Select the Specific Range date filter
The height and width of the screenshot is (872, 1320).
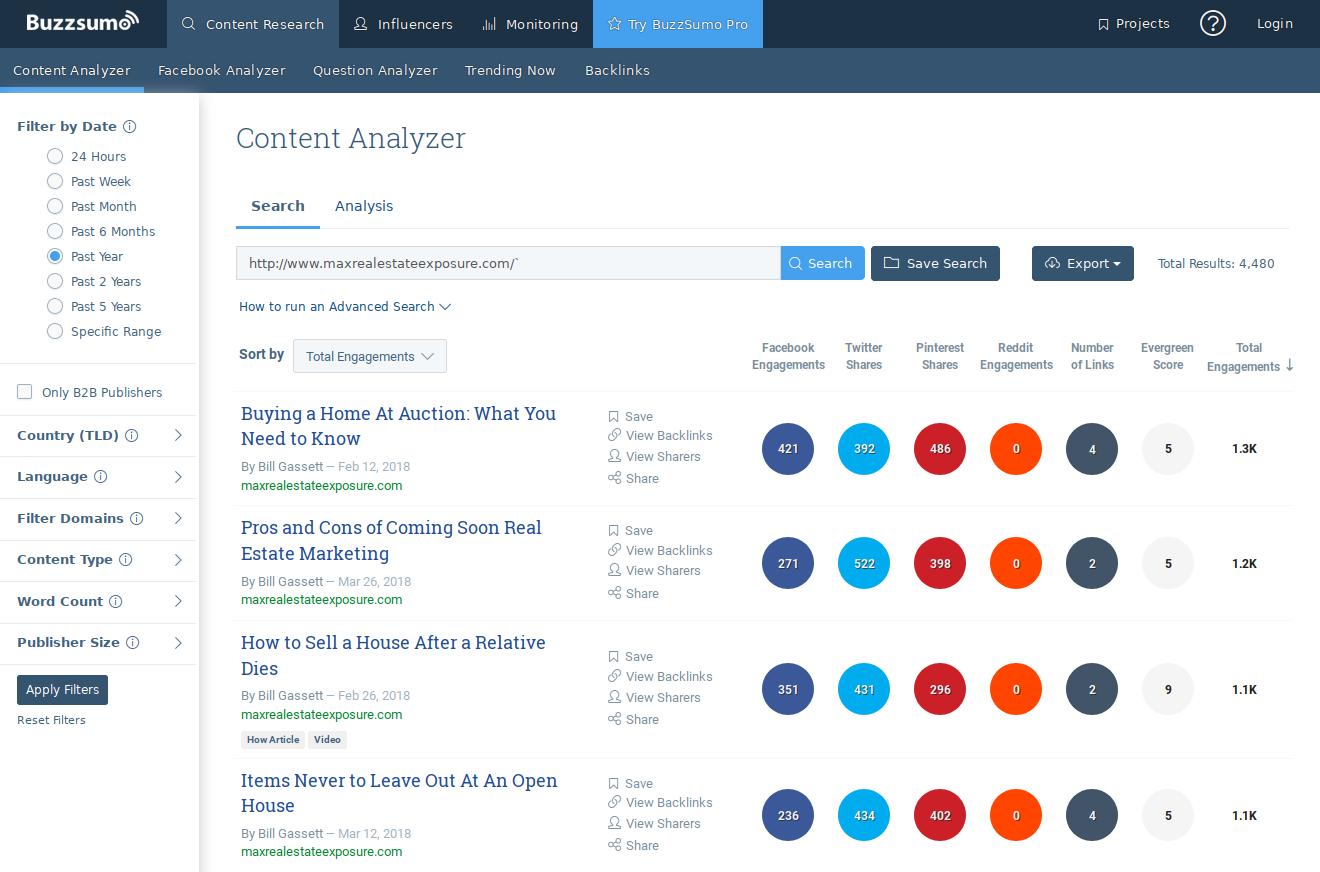click(55, 332)
